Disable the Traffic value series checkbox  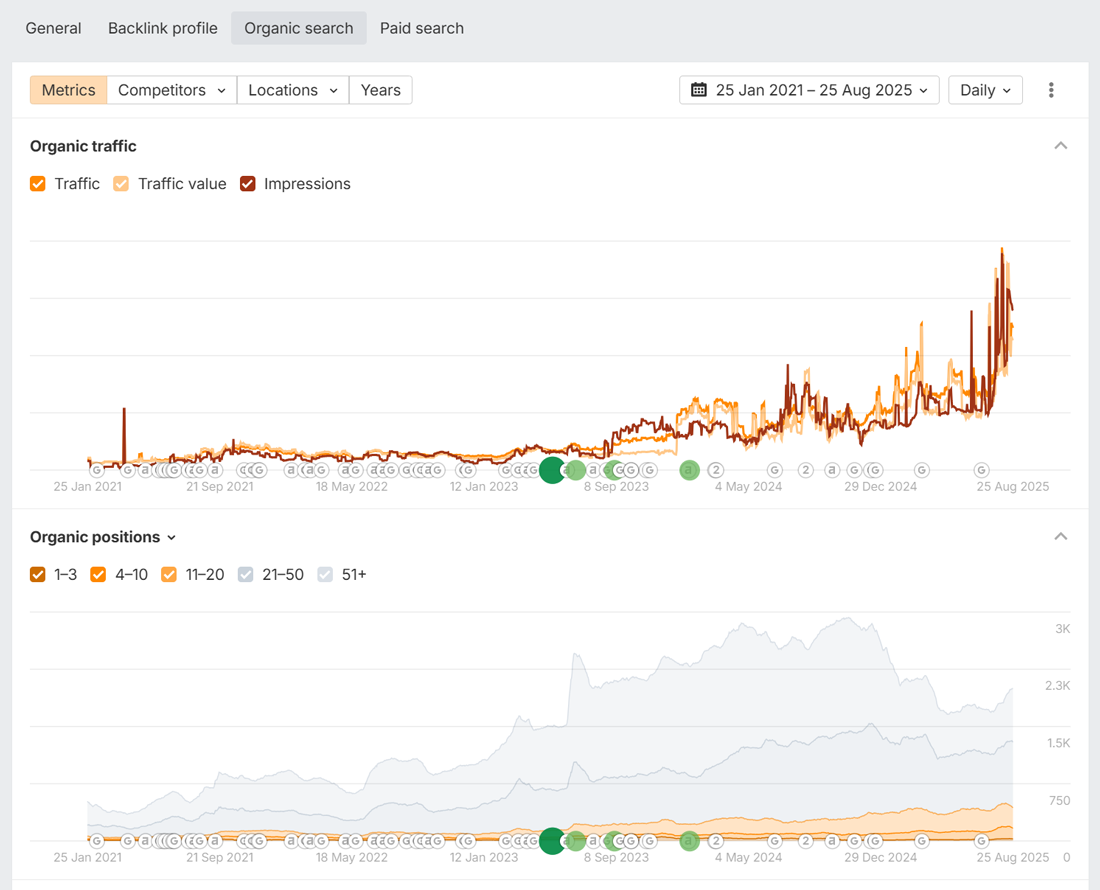click(x=121, y=184)
